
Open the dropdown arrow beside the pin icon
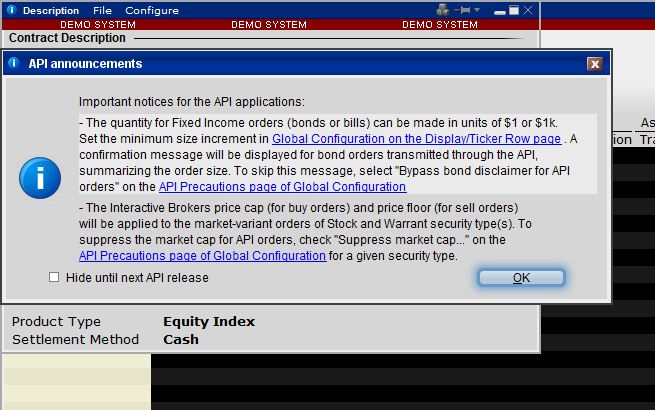[477, 10]
